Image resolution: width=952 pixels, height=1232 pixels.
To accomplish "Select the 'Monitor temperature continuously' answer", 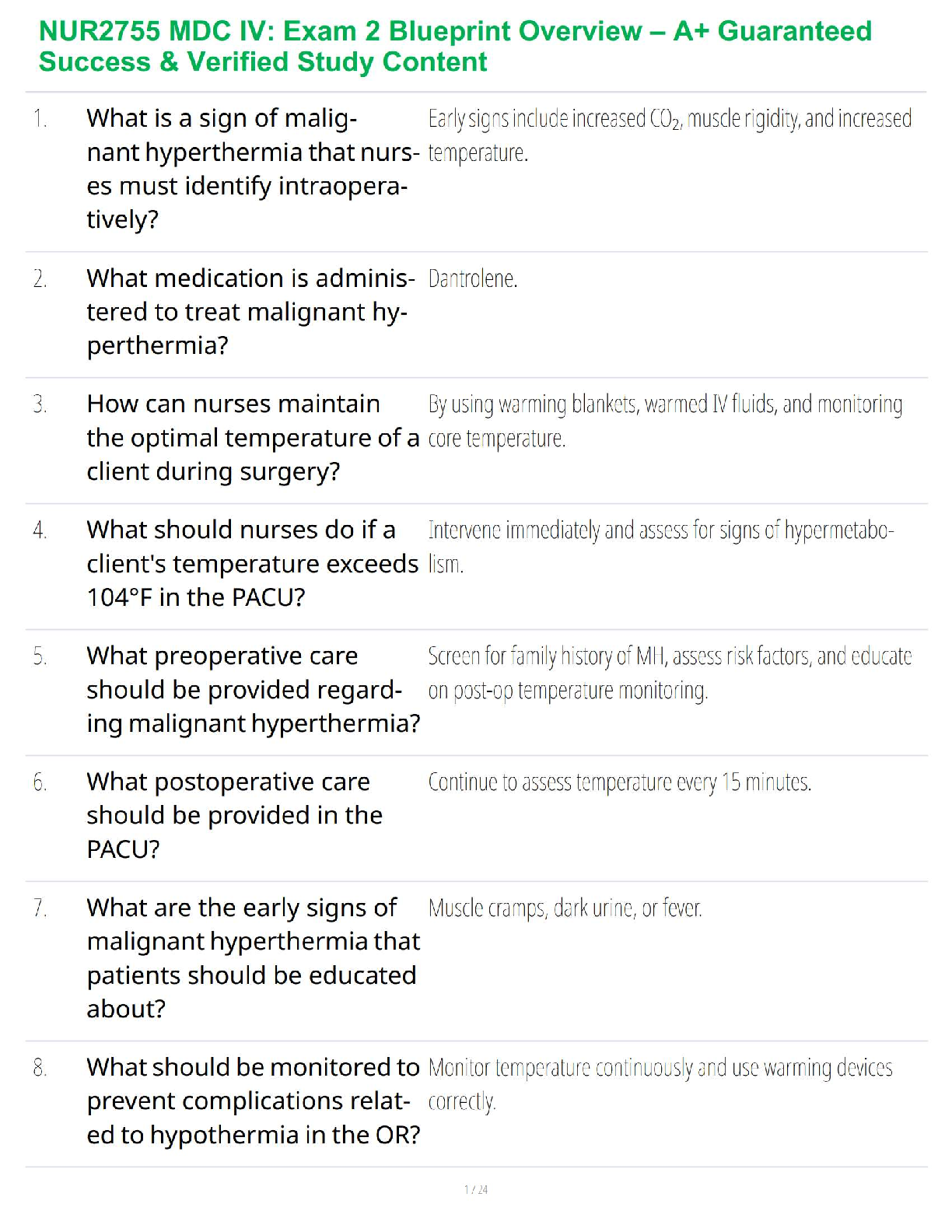I will [x=660, y=1083].
